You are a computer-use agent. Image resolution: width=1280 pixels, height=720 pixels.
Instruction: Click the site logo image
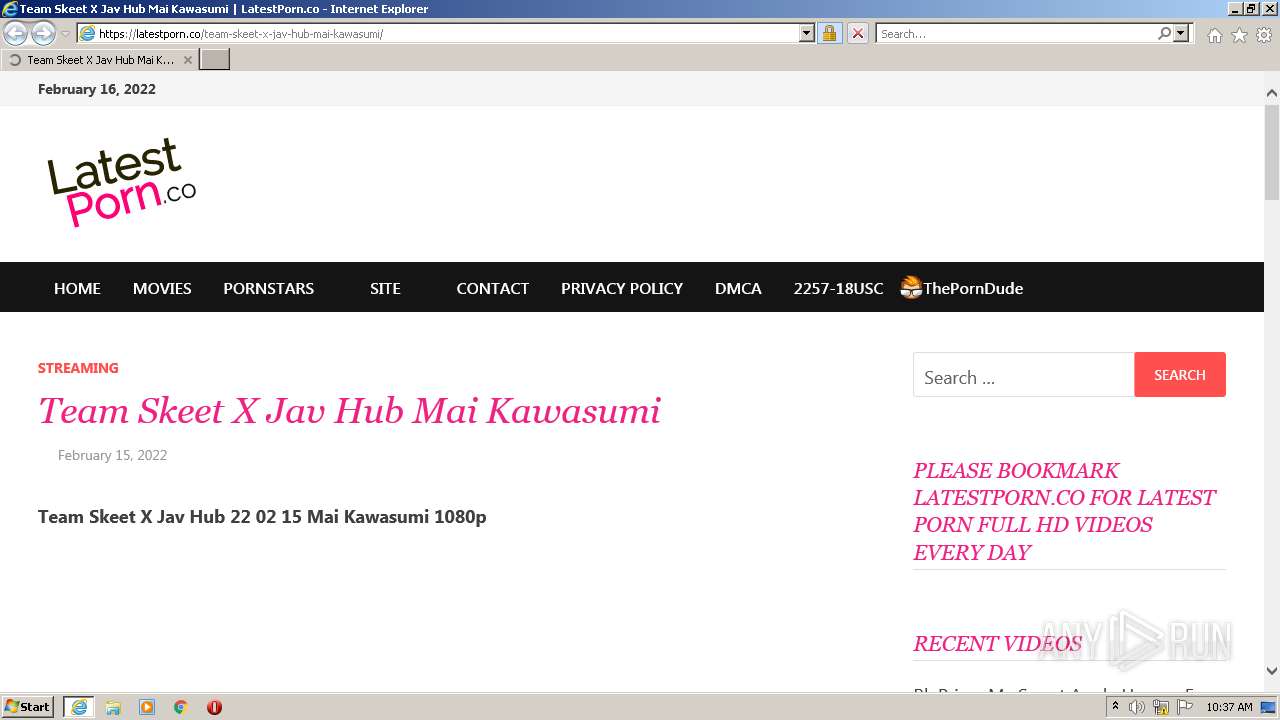click(121, 182)
